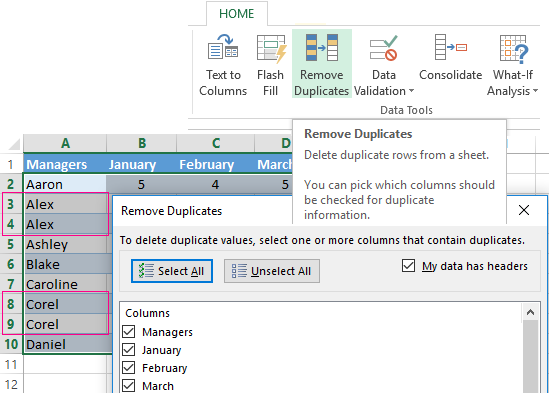Select row 5 by its row number
The image size is (549, 393).
[11, 244]
